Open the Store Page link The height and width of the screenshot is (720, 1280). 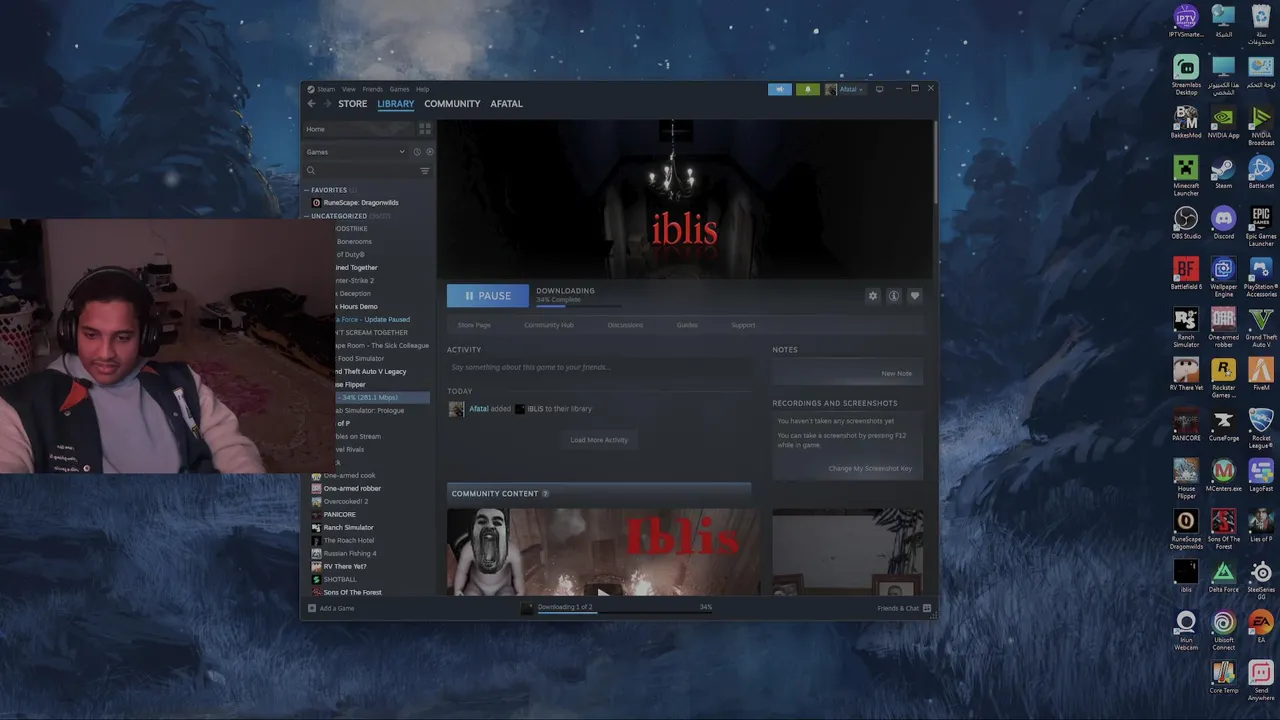point(474,325)
